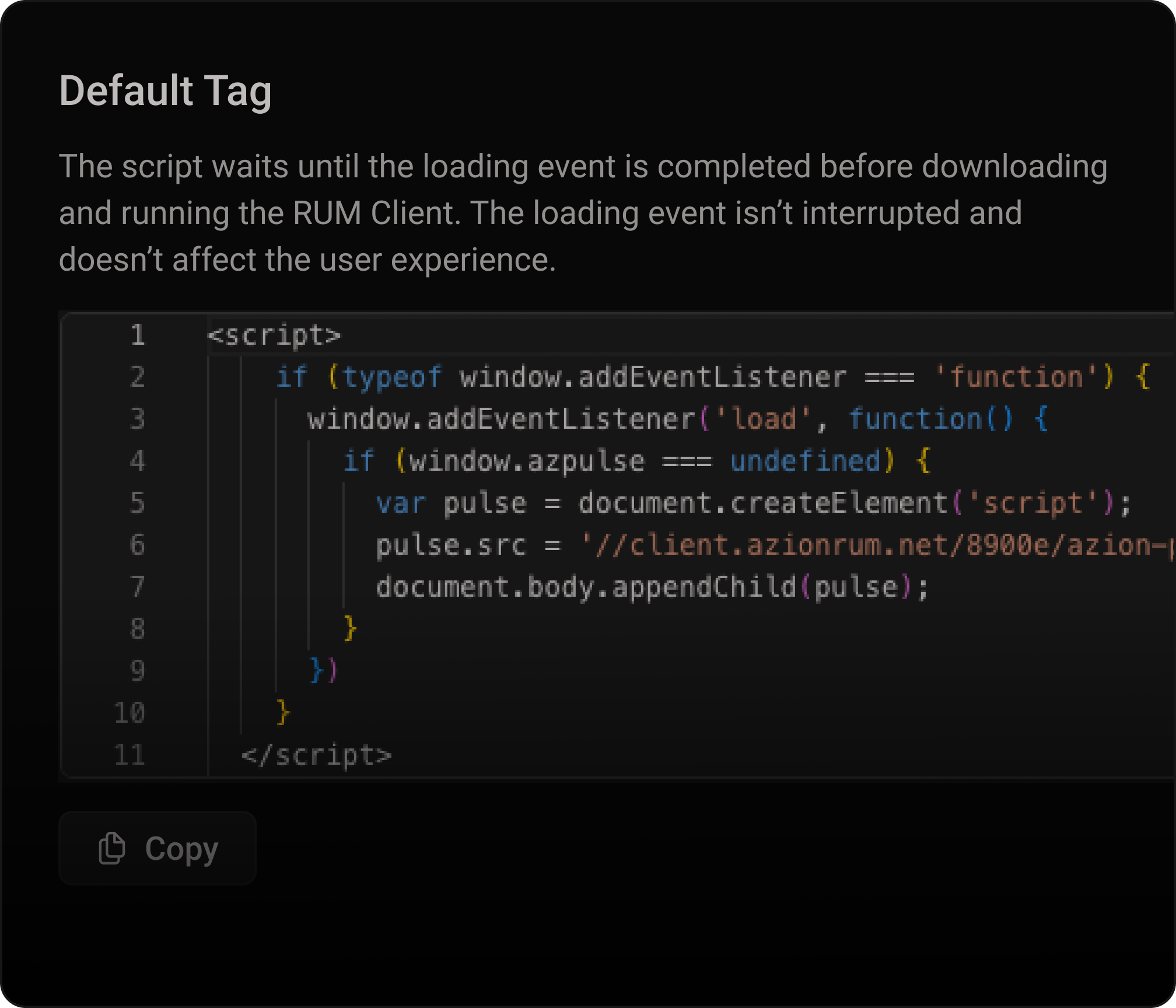Click the 'undefined' token on line 4
This screenshot has height=1008, width=1176.
(x=806, y=460)
